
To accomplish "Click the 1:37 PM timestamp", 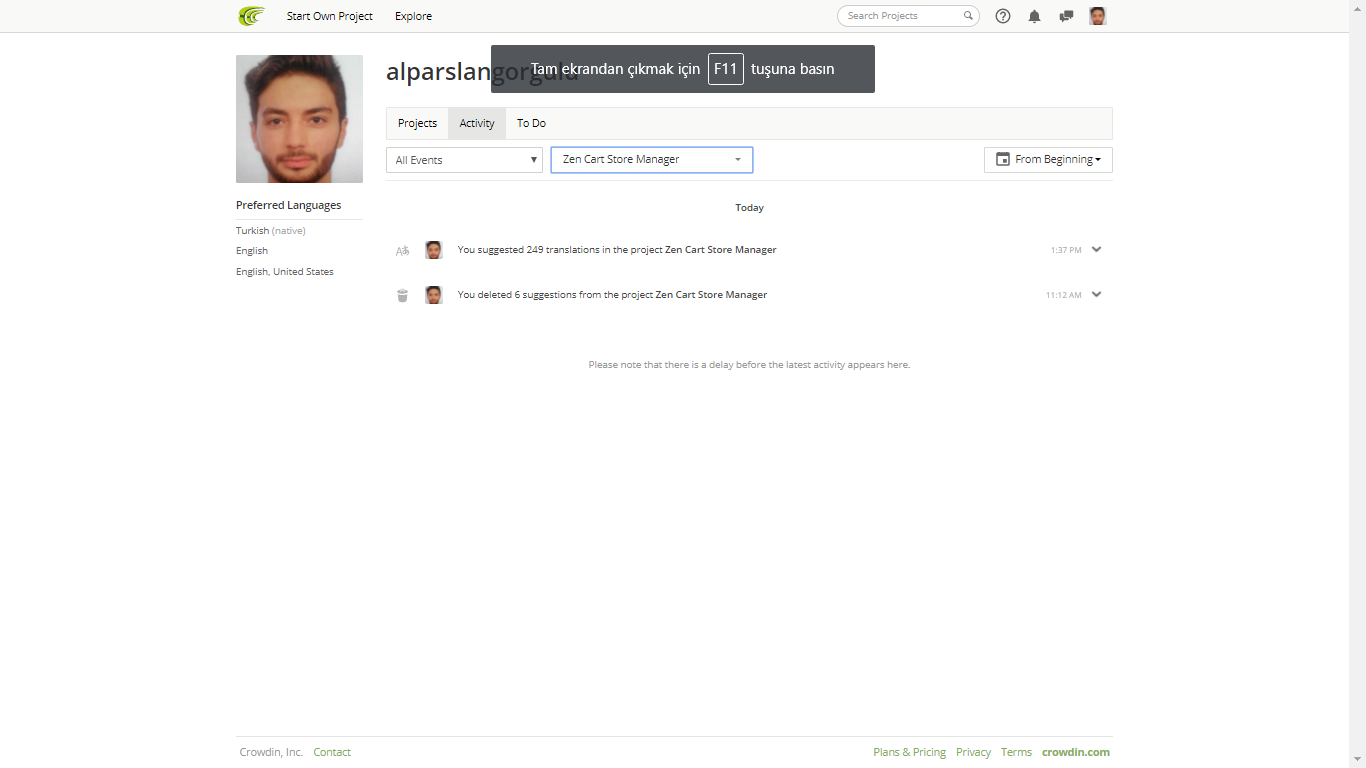I will click(1066, 250).
